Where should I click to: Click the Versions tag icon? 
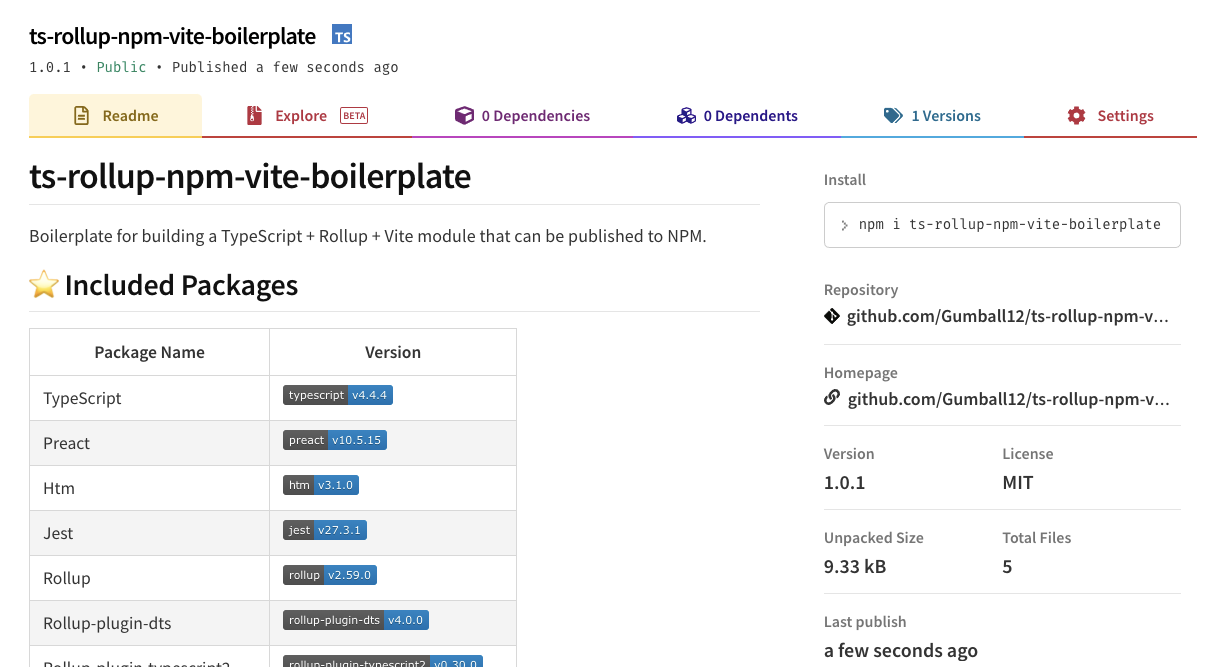tap(891, 115)
